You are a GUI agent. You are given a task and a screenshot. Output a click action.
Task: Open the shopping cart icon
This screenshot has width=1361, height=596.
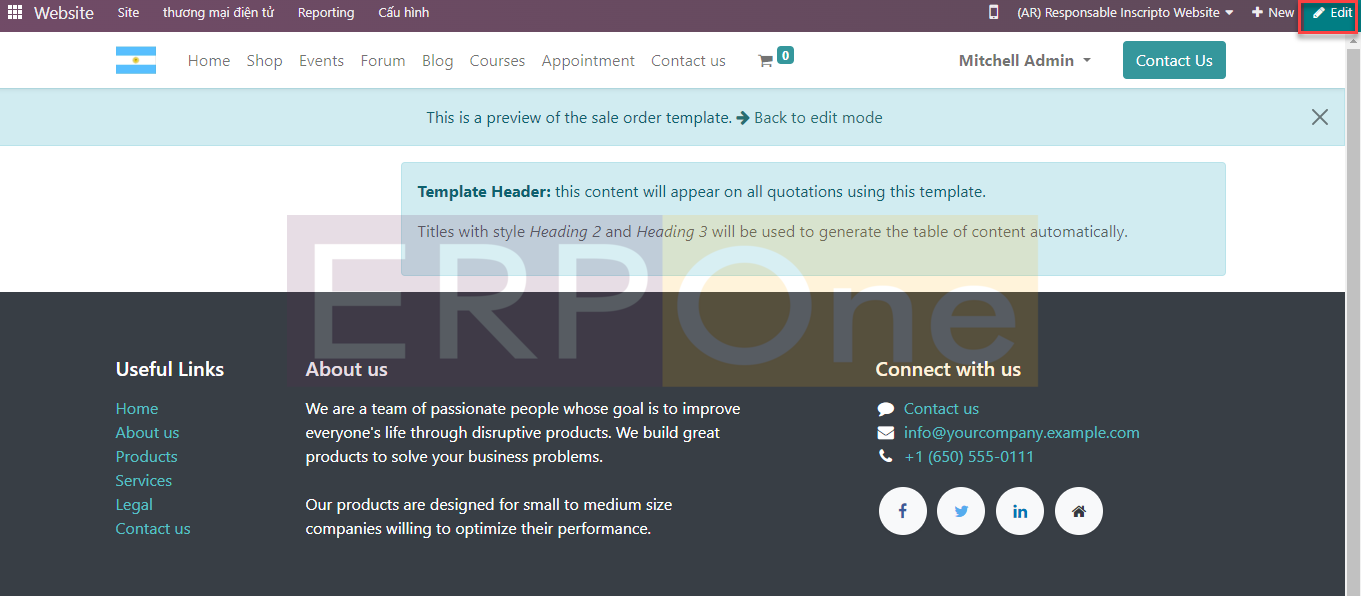766,61
